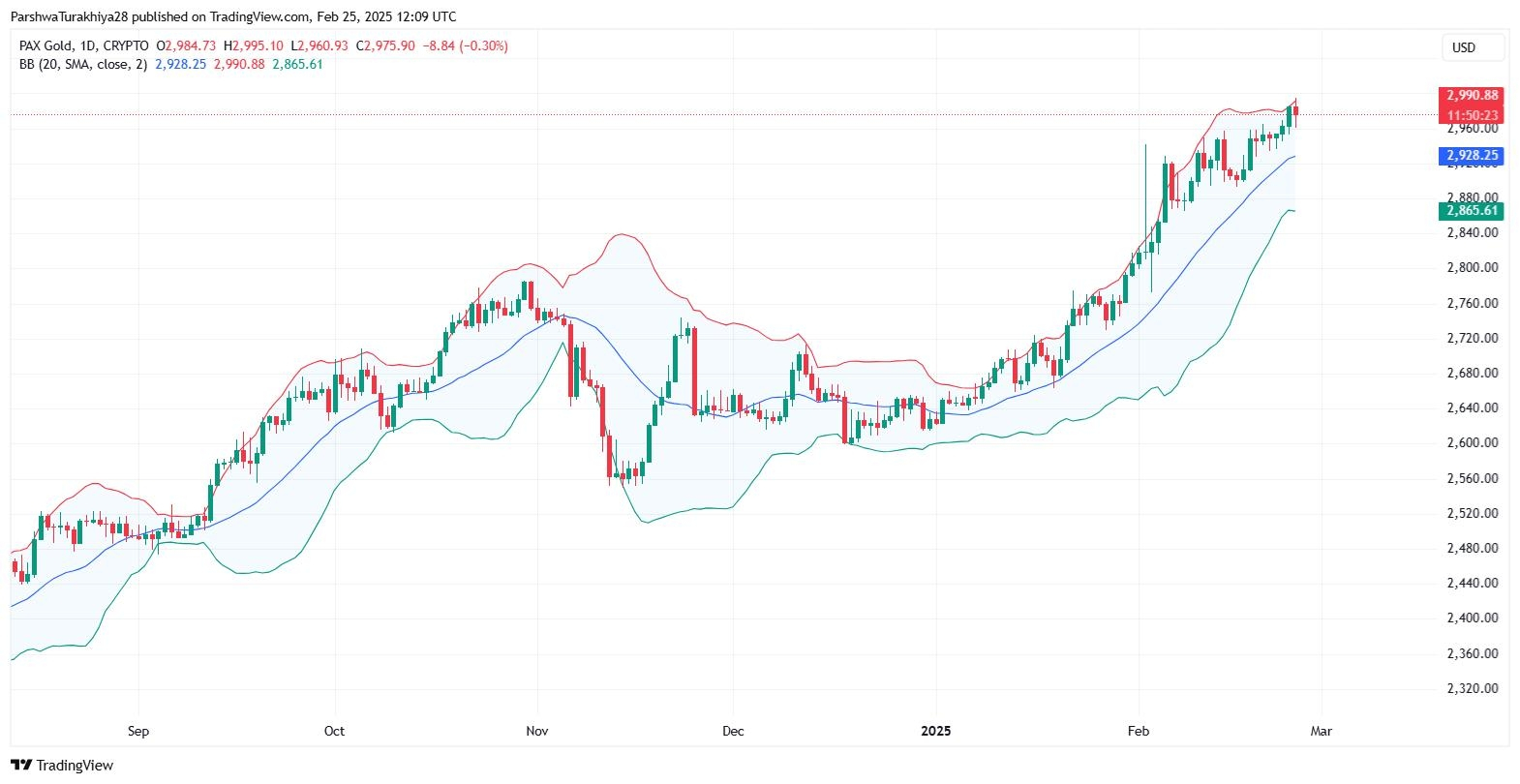Open the USD currency selector

(1463, 47)
